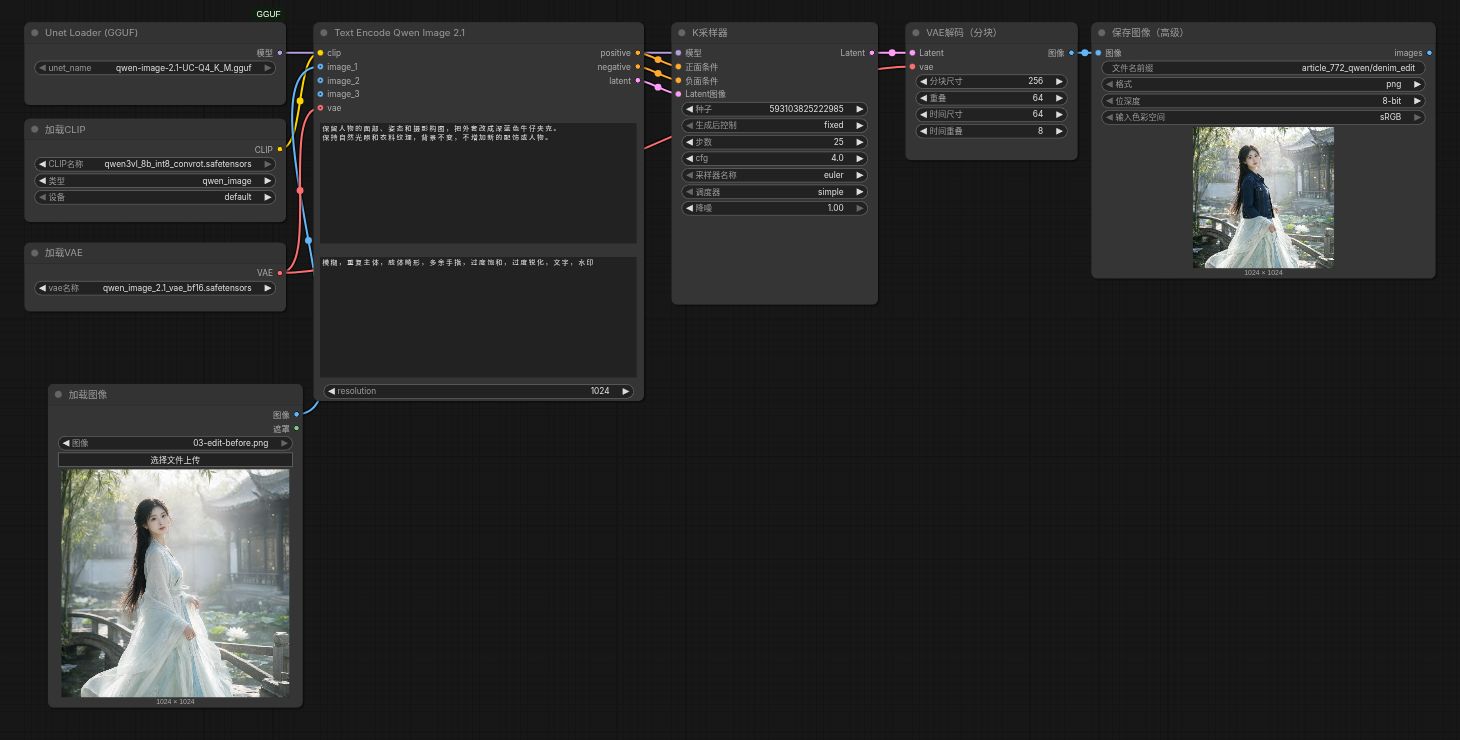Open the unet_name model dropdown

click(x=155, y=68)
